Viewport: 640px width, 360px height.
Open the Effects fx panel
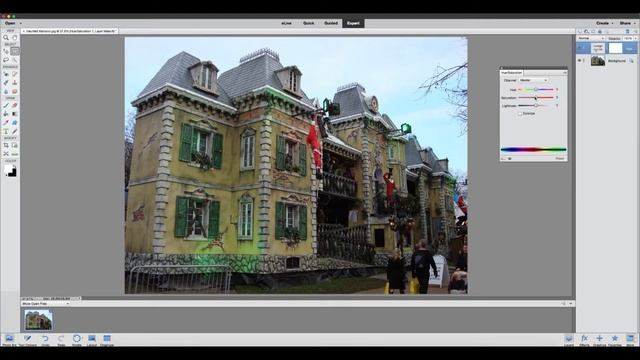pyautogui.click(x=584, y=340)
